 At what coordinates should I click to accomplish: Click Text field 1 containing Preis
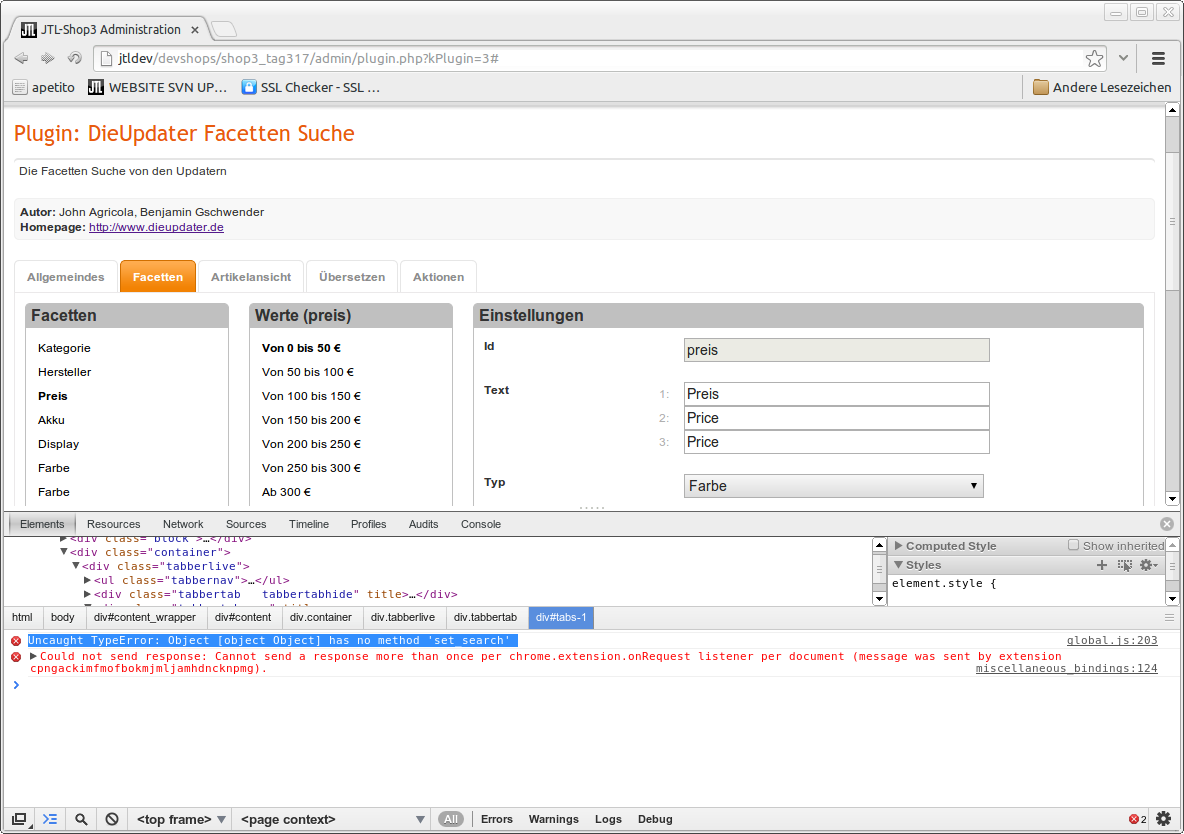836,394
